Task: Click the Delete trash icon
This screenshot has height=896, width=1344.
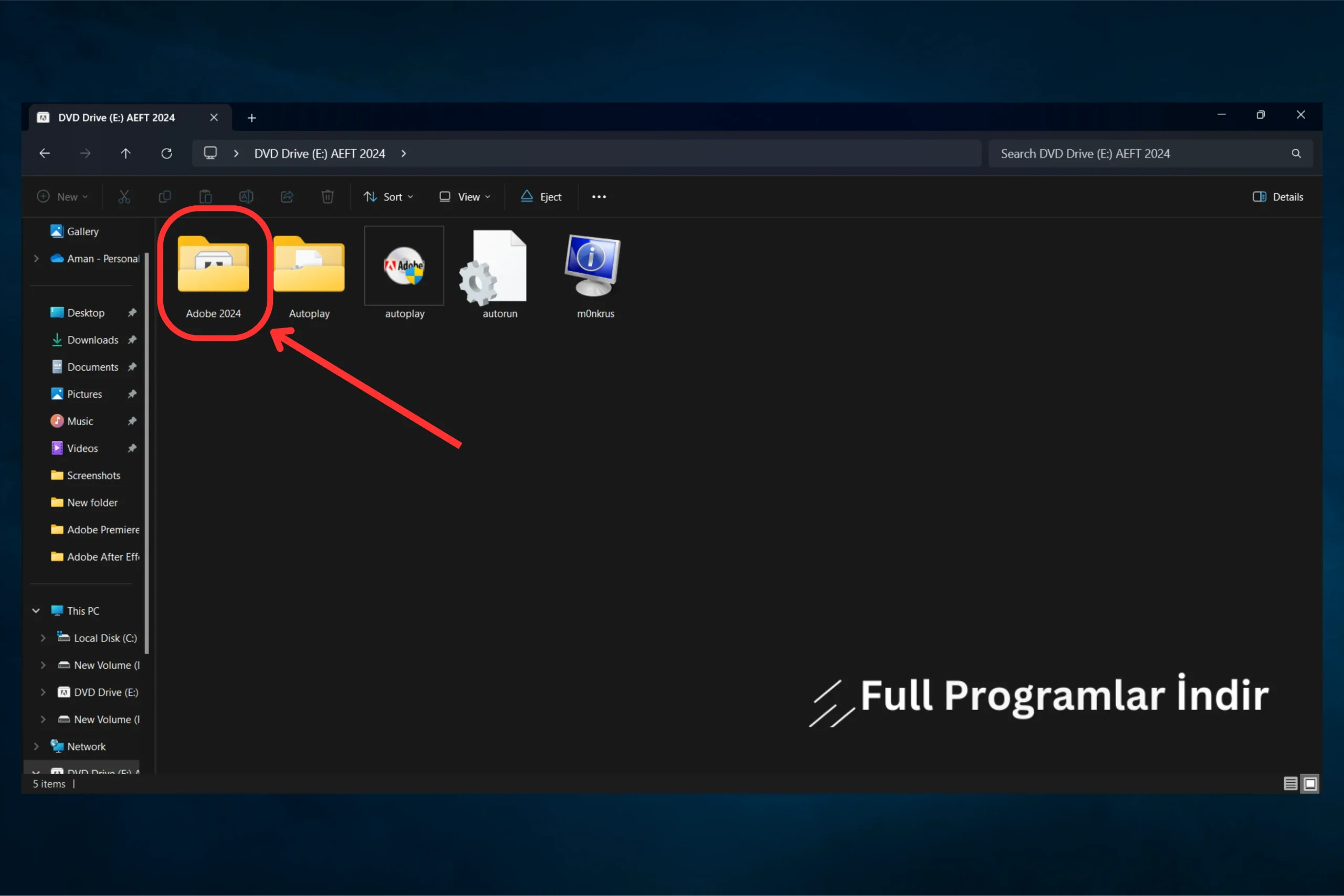Action: [328, 196]
